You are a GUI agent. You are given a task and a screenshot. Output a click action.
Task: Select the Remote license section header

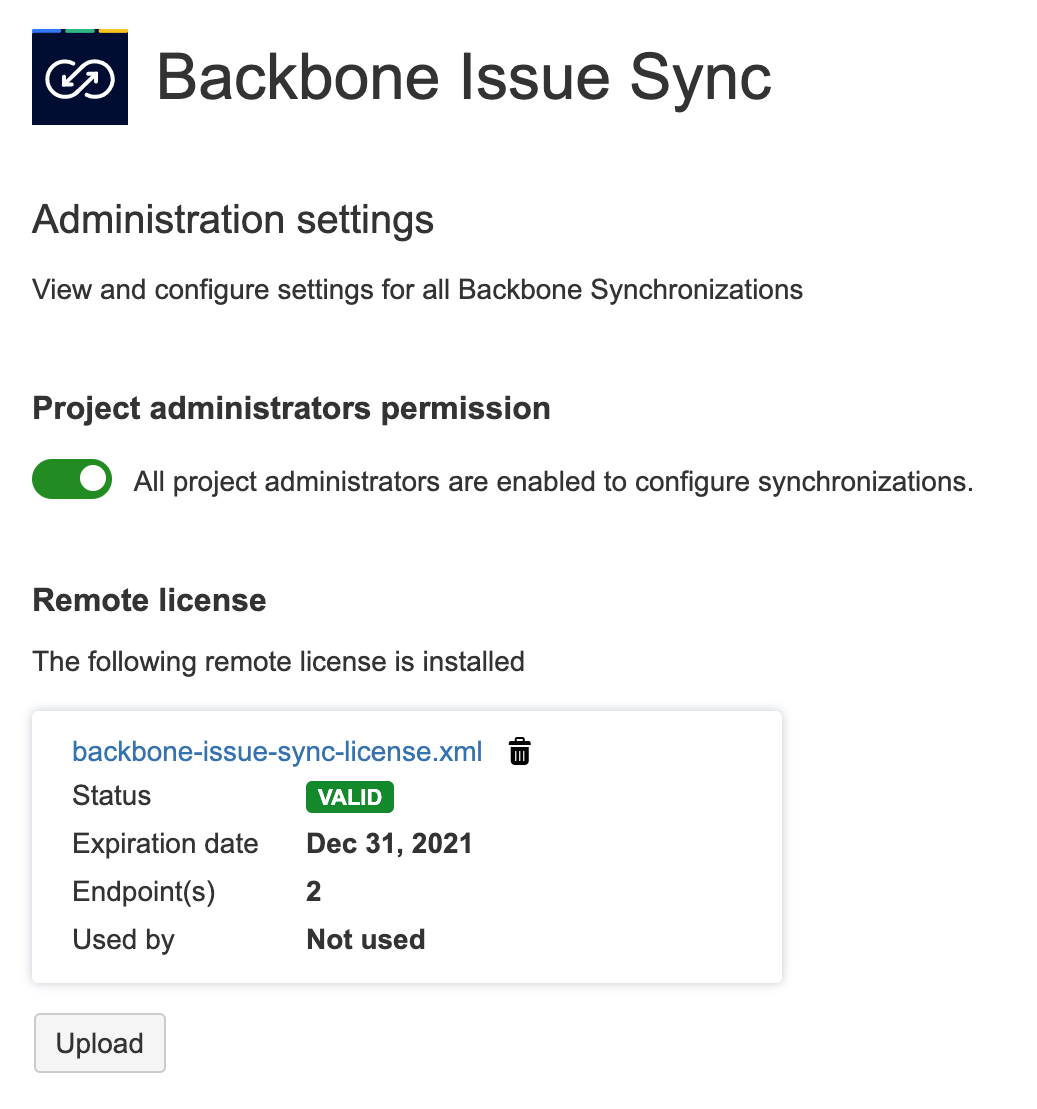[x=149, y=600]
